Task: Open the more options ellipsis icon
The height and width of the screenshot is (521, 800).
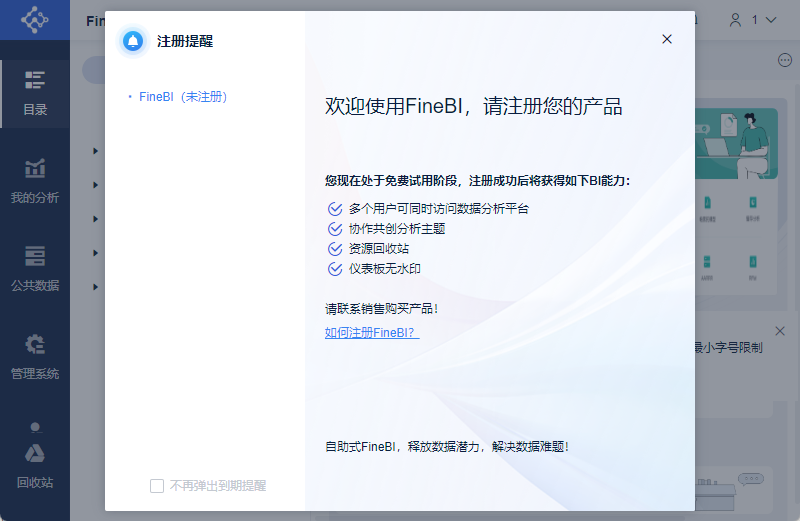Action: (785, 60)
